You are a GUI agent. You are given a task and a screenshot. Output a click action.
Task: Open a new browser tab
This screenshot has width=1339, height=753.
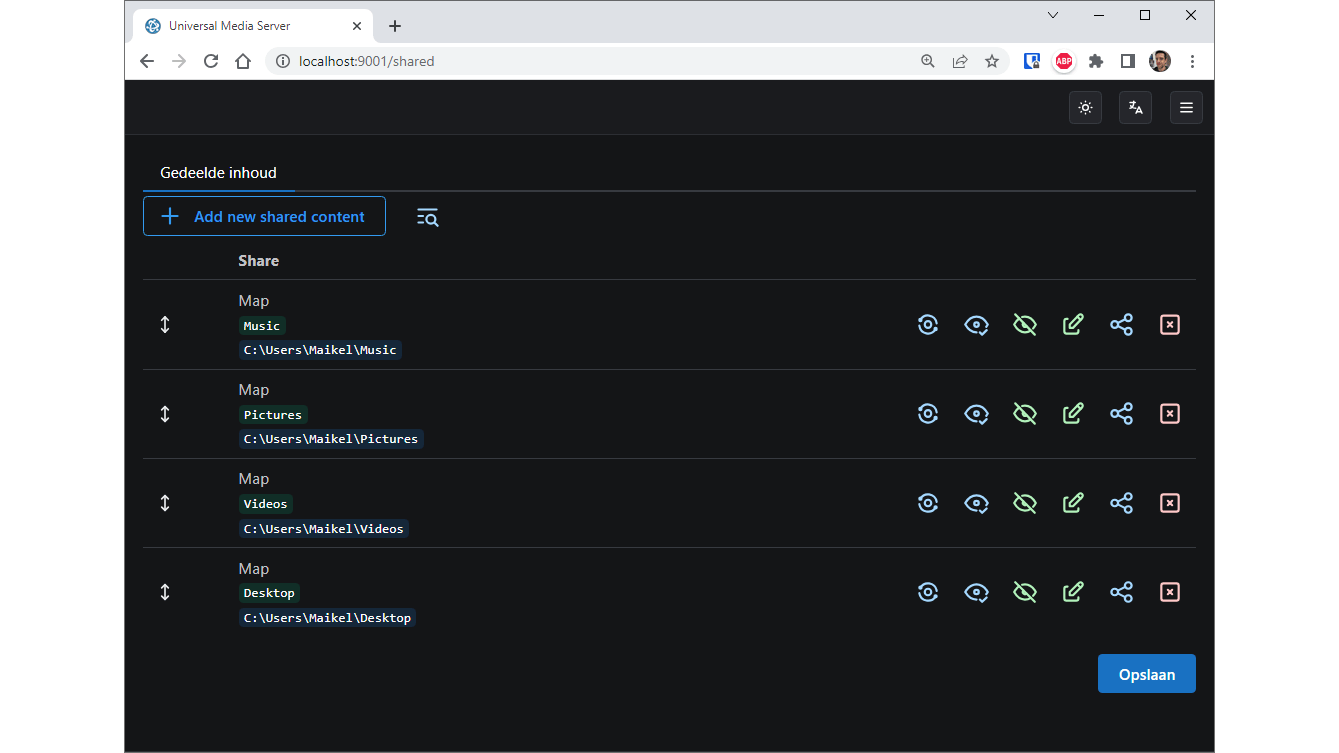click(x=395, y=26)
